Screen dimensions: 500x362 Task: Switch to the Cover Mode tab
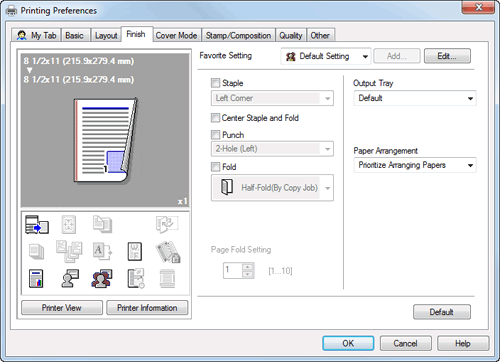click(177, 35)
